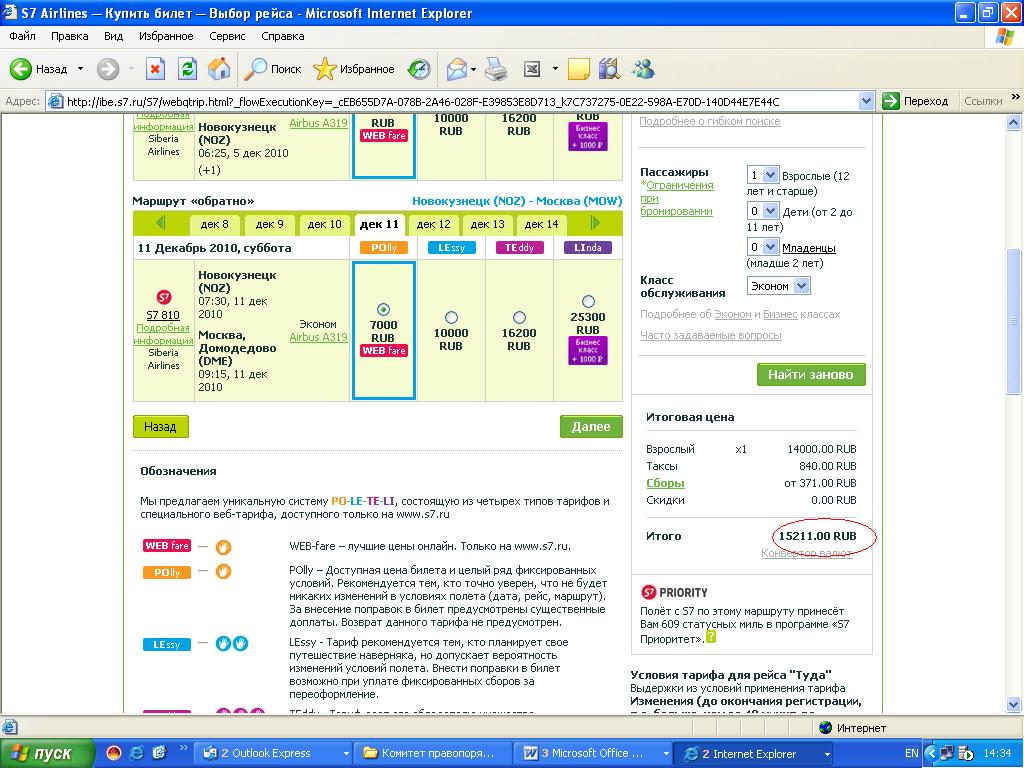Click the address URL input field

click(x=461, y=101)
